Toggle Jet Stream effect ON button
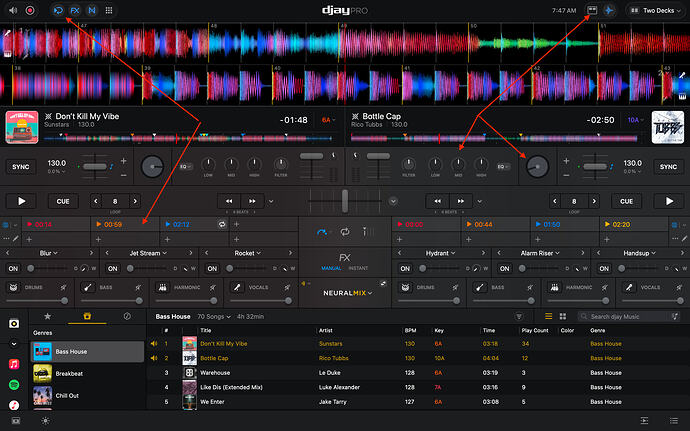The image size is (690, 431). pos(113,268)
